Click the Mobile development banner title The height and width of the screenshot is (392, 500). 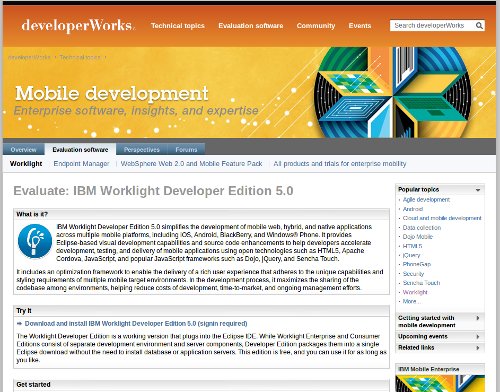(112, 93)
